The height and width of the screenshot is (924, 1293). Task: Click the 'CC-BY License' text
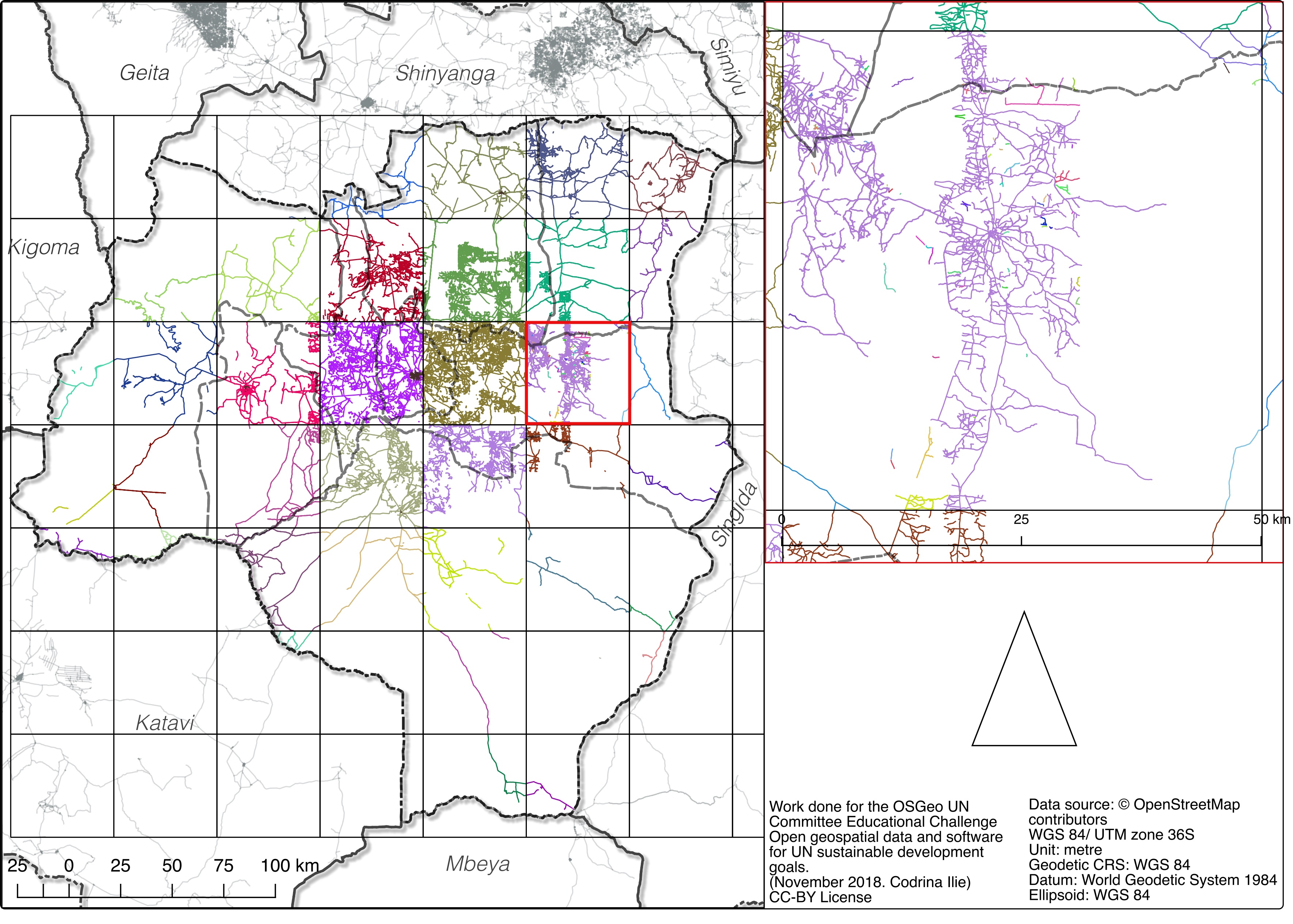(820, 897)
